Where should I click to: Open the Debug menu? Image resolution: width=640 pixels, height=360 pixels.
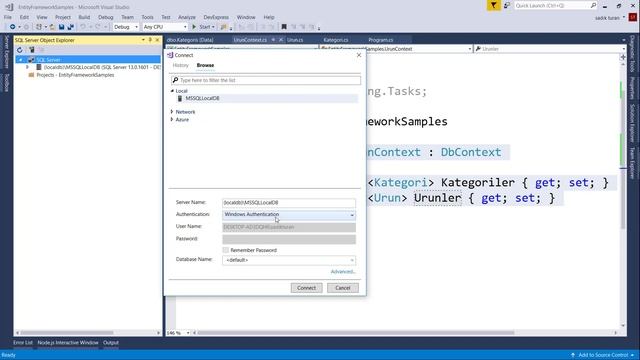(105, 17)
